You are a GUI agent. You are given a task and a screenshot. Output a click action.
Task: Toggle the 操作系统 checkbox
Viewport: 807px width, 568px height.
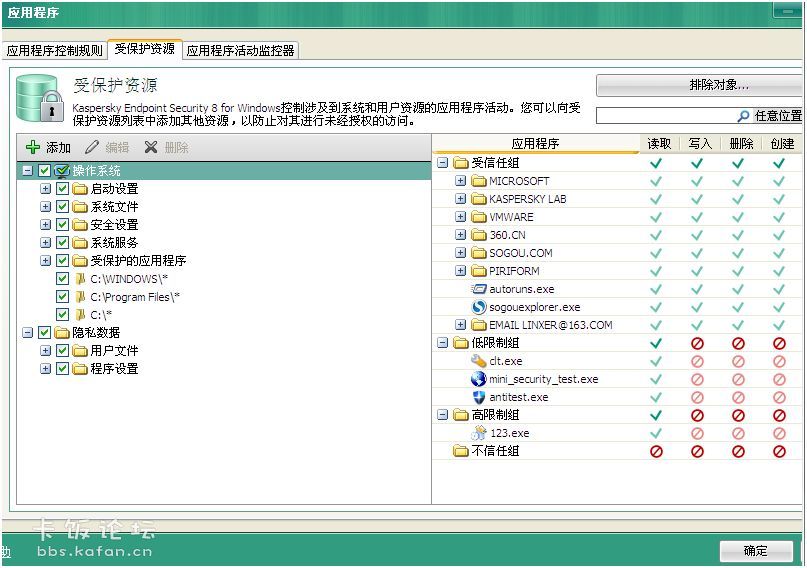[44, 171]
